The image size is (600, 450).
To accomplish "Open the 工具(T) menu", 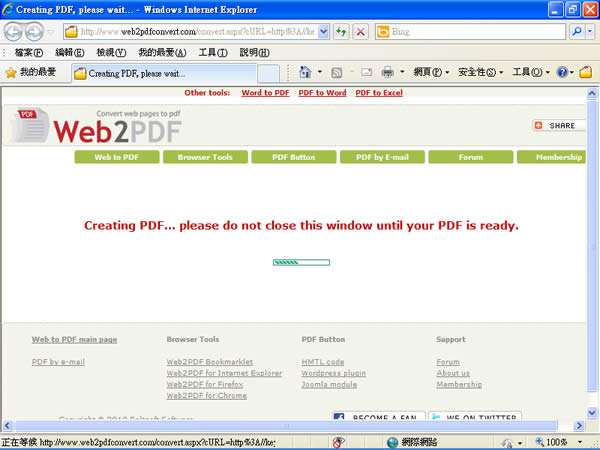I will (x=213, y=52).
